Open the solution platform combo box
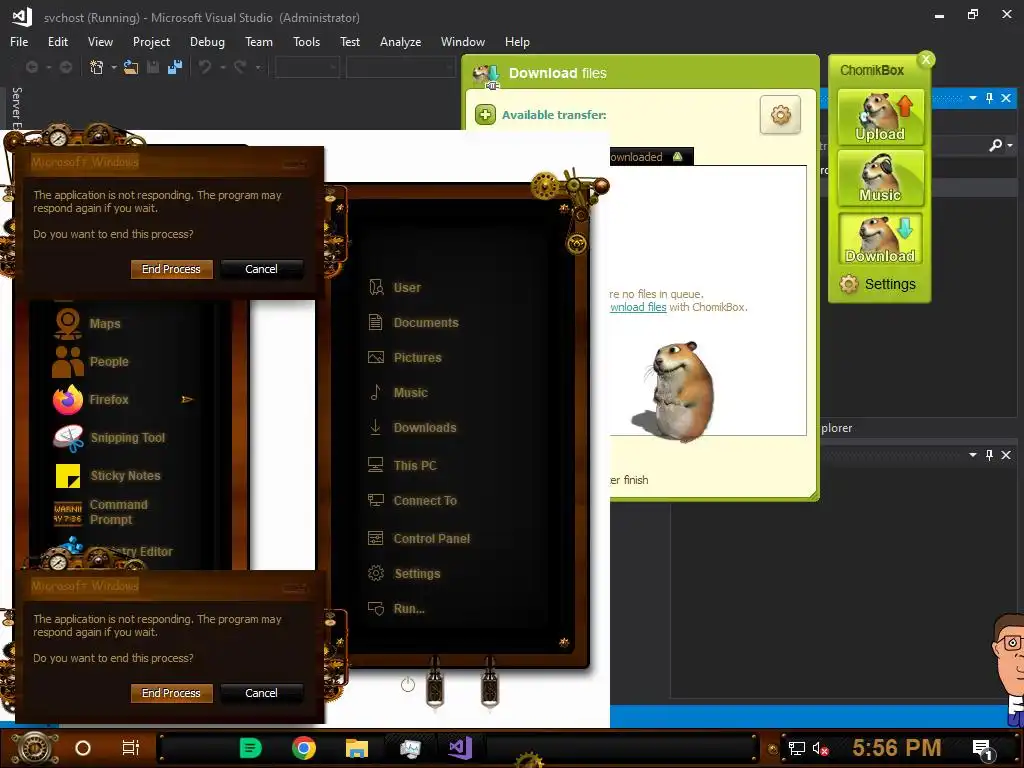 tap(400, 67)
